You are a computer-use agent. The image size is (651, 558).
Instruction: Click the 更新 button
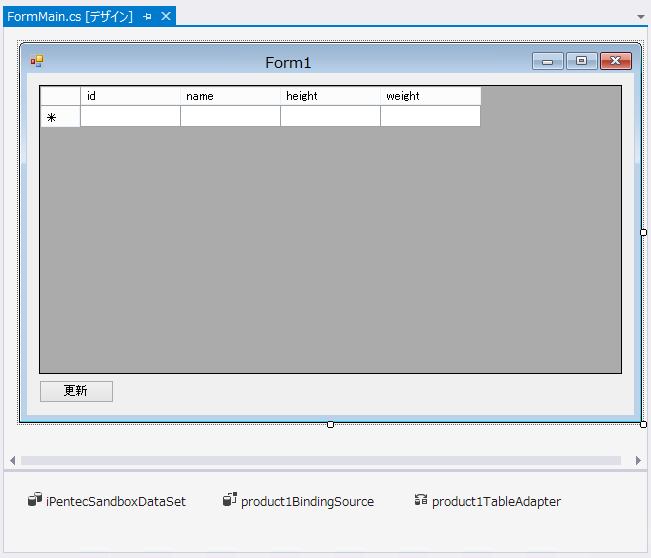[76, 391]
